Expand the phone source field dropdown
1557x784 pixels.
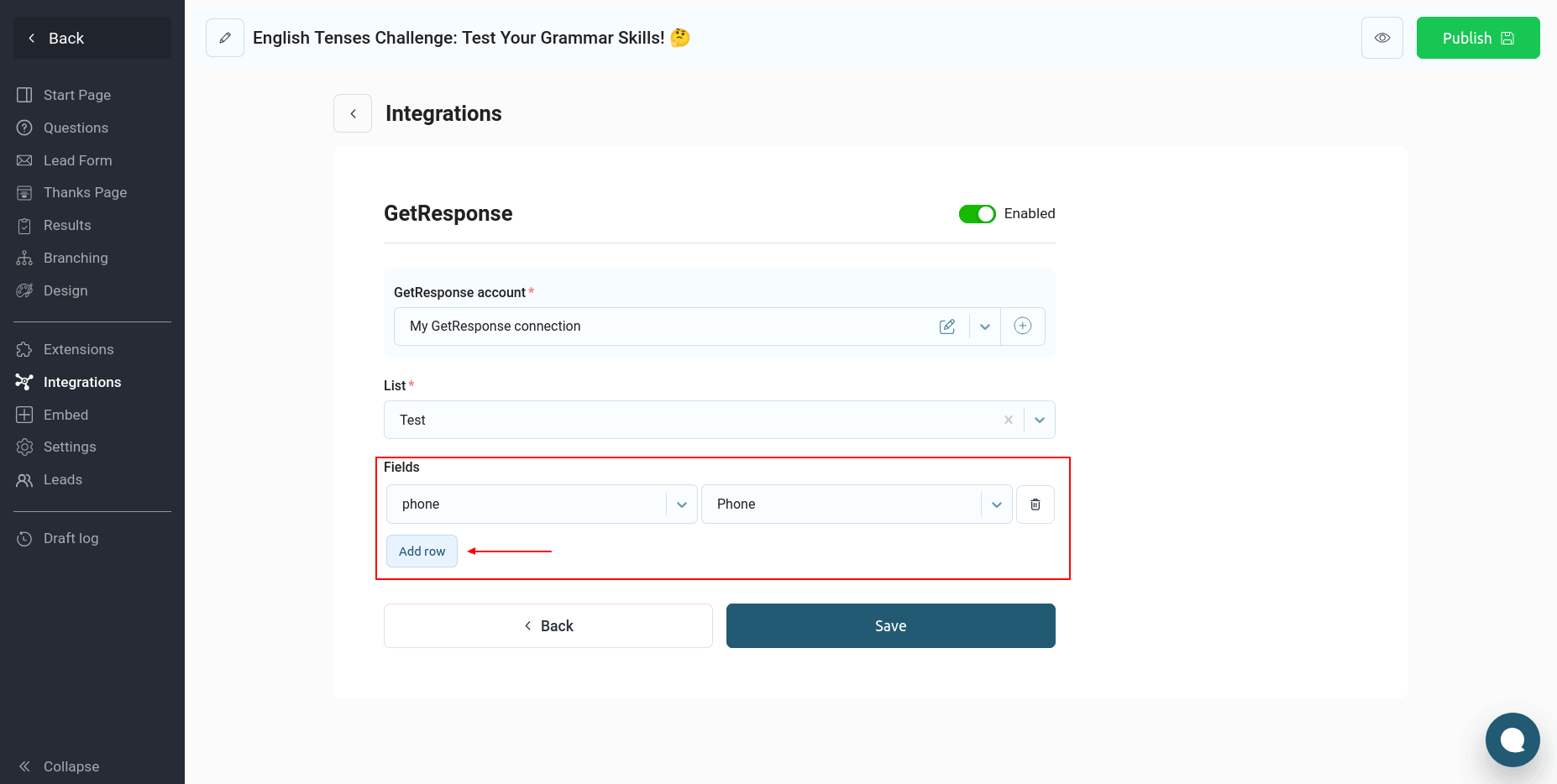pos(681,504)
